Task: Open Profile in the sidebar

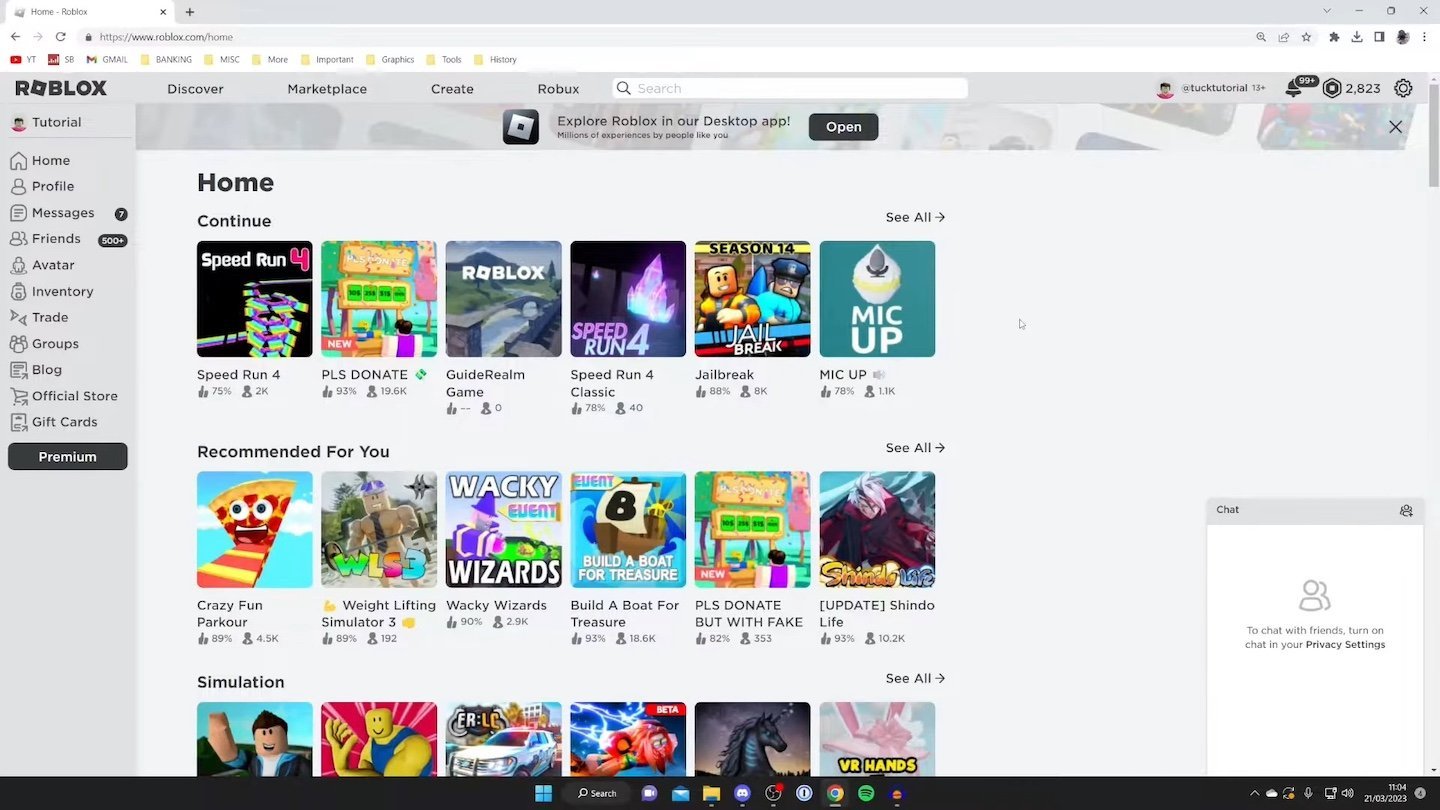Action: tap(42, 186)
